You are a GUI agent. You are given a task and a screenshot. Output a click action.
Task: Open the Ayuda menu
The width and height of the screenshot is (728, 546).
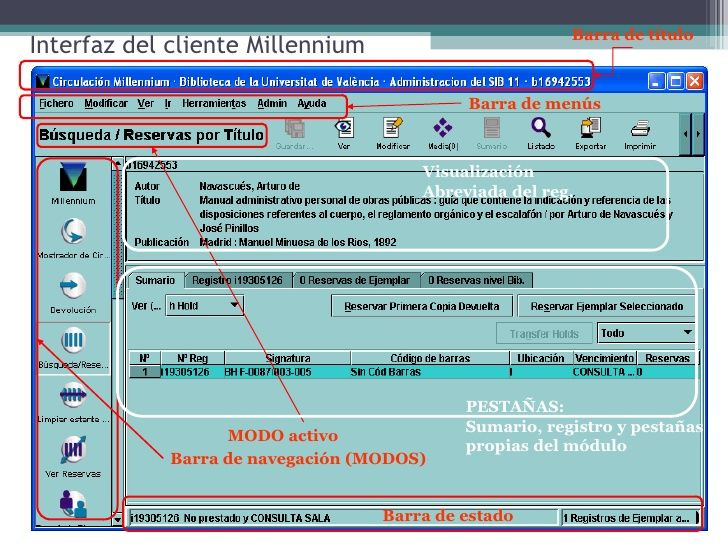312,104
